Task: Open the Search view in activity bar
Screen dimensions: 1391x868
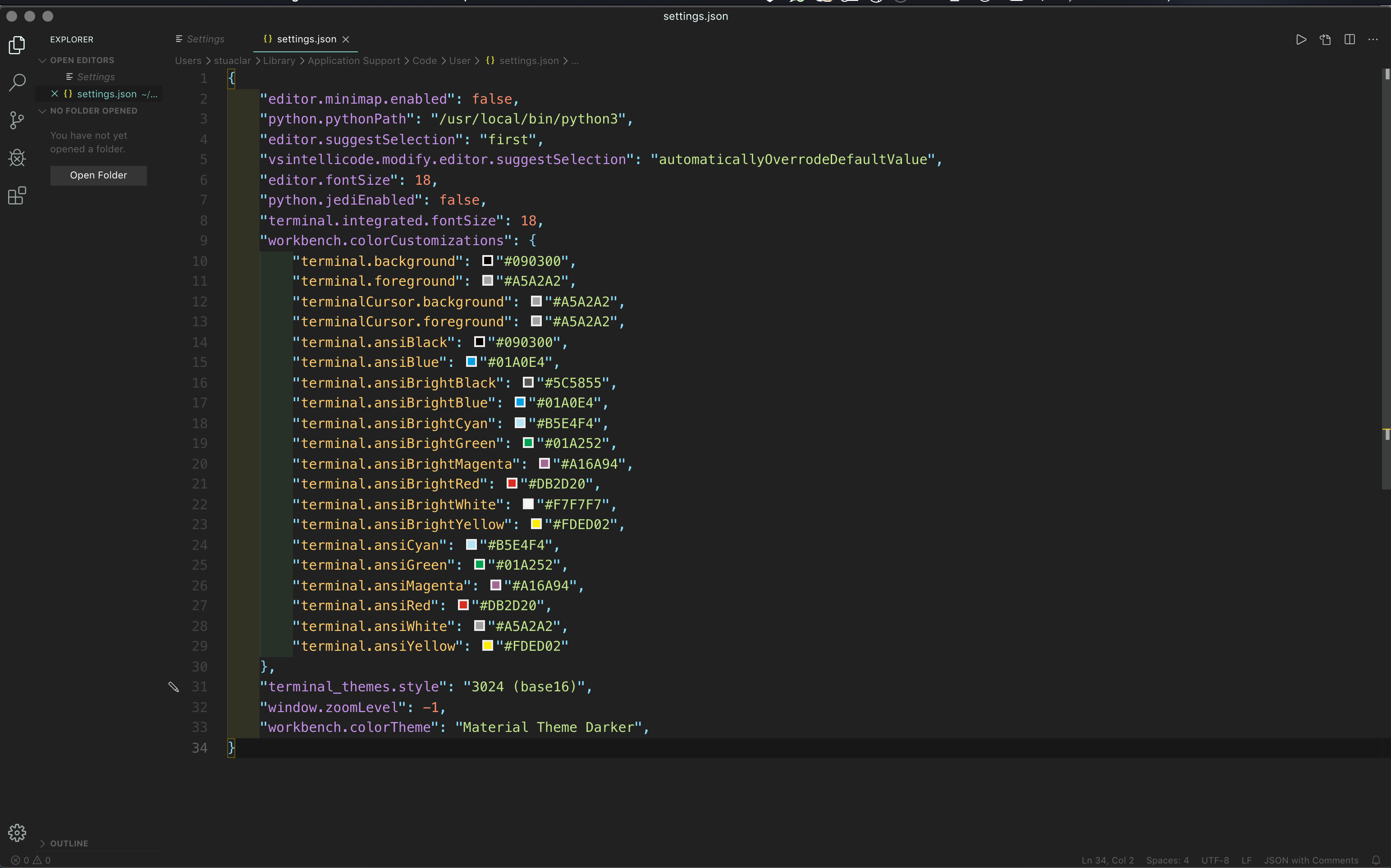Action: coord(17,82)
